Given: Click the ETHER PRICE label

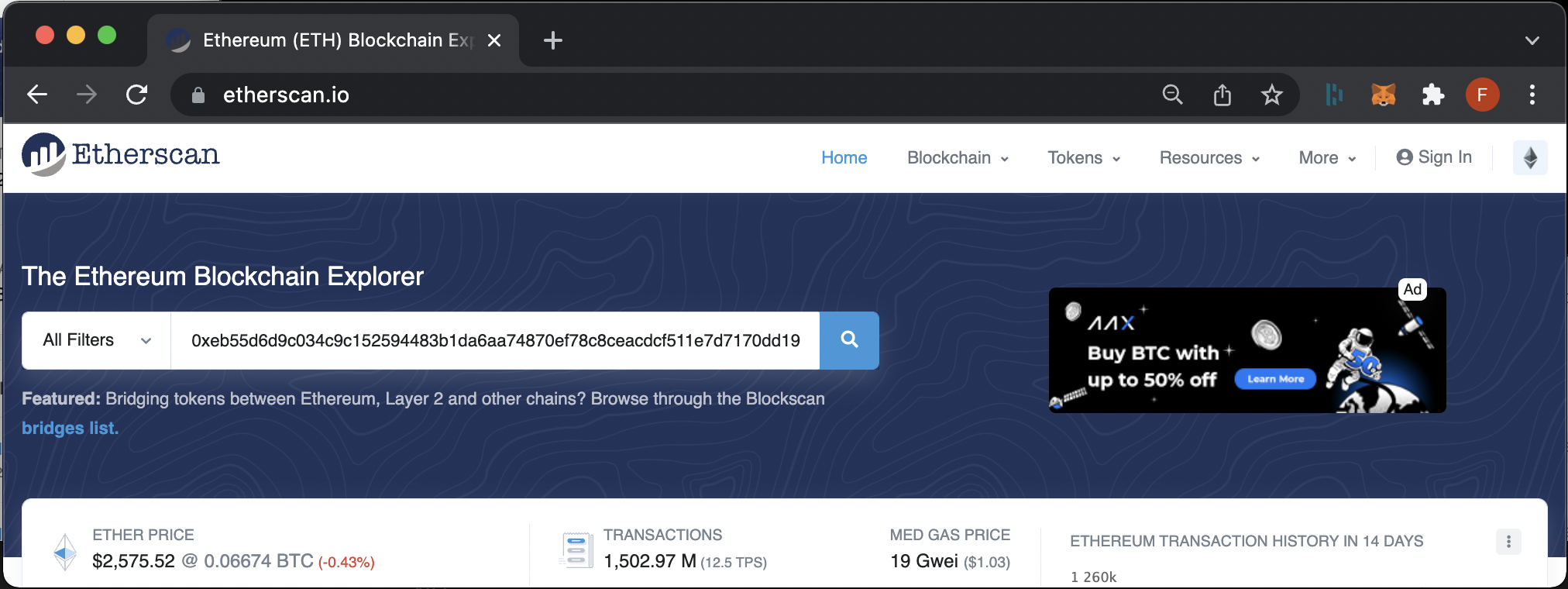Looking at the screenshot, I should pyautogui.click(x=143, y=535).
